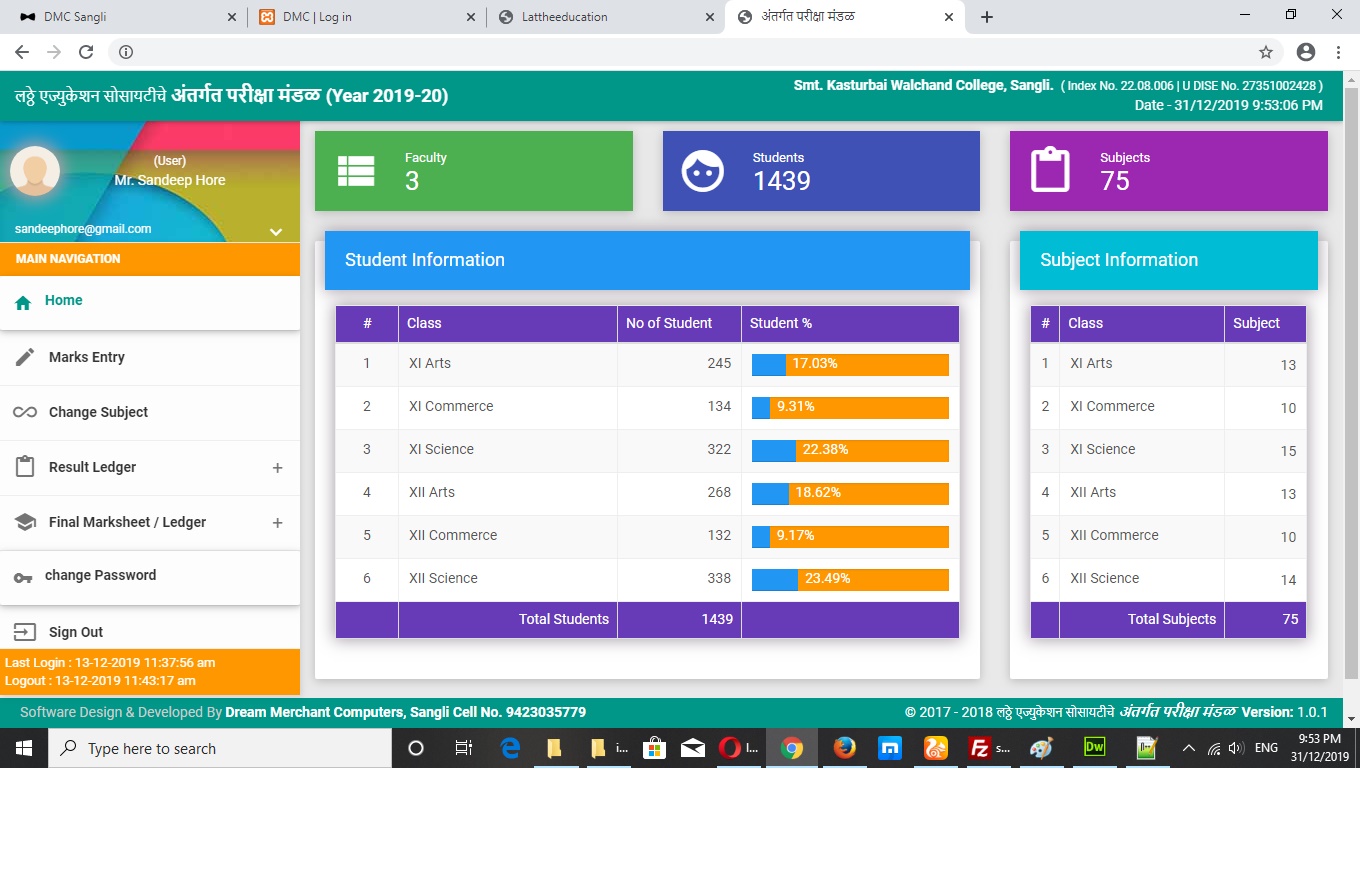Expand the user profile dropdown arrow
The width and height of the screenshot is (1360, 875).
click(276, 232)
